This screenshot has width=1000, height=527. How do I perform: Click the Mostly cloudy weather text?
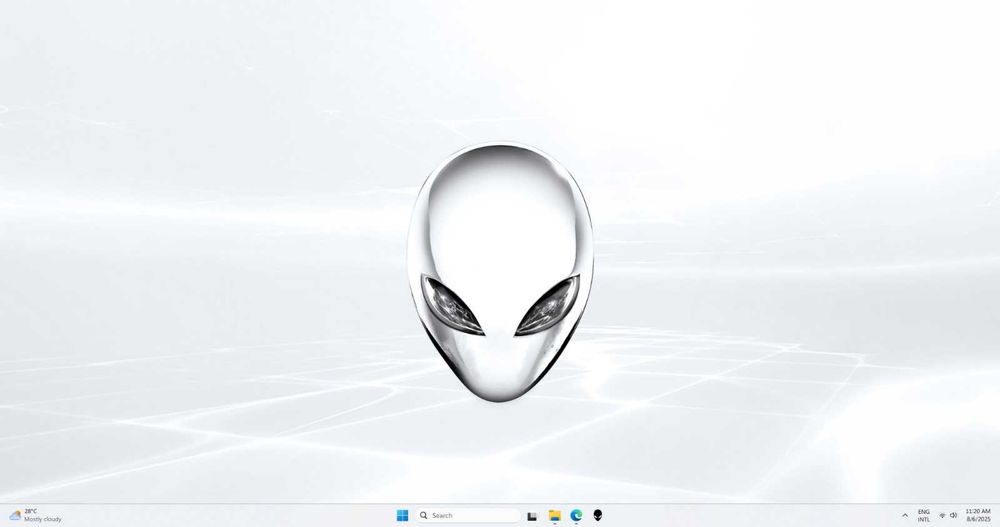pos(43,519)
